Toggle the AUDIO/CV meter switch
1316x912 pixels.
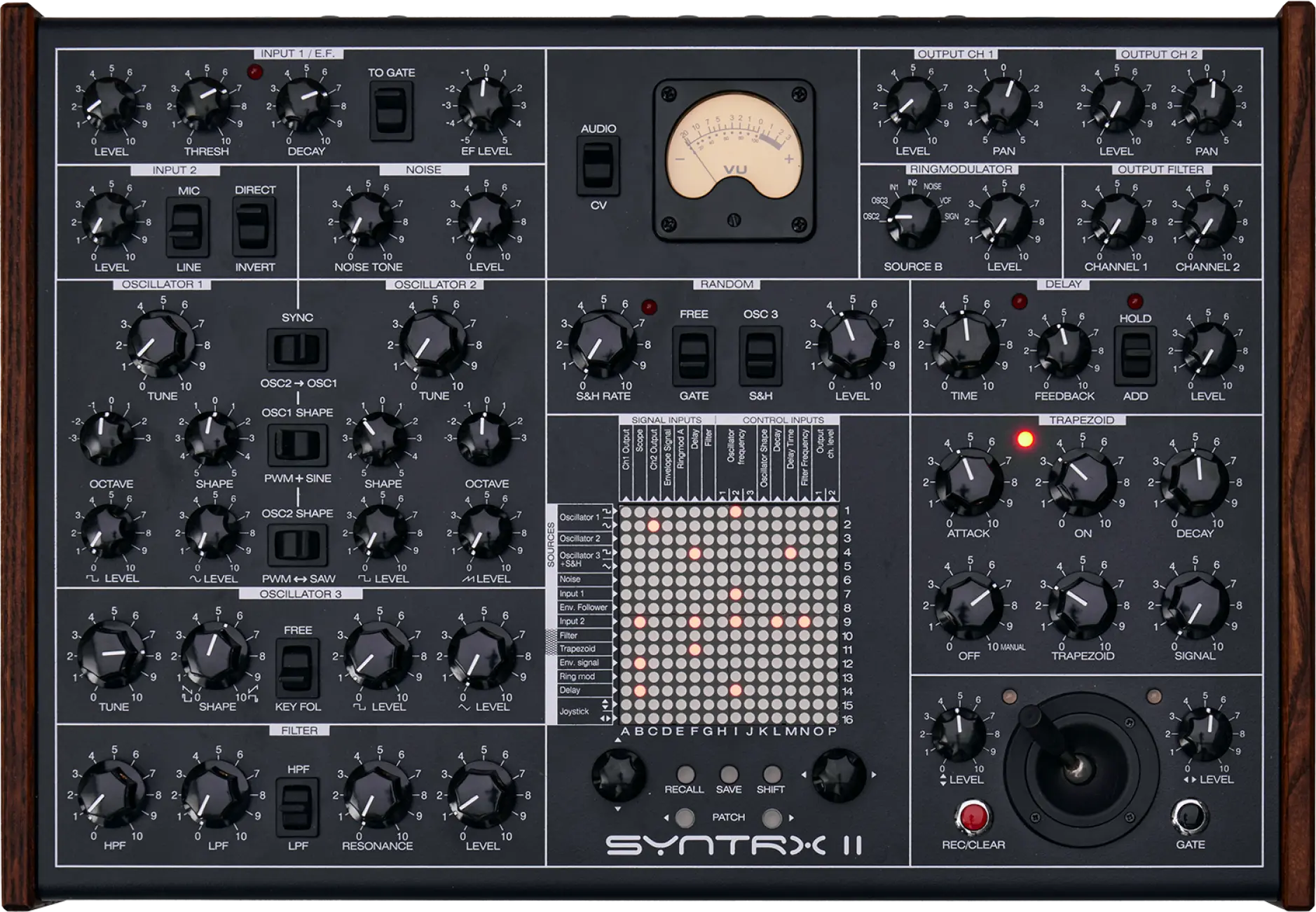pyautogui.click(x=598, y=166)
